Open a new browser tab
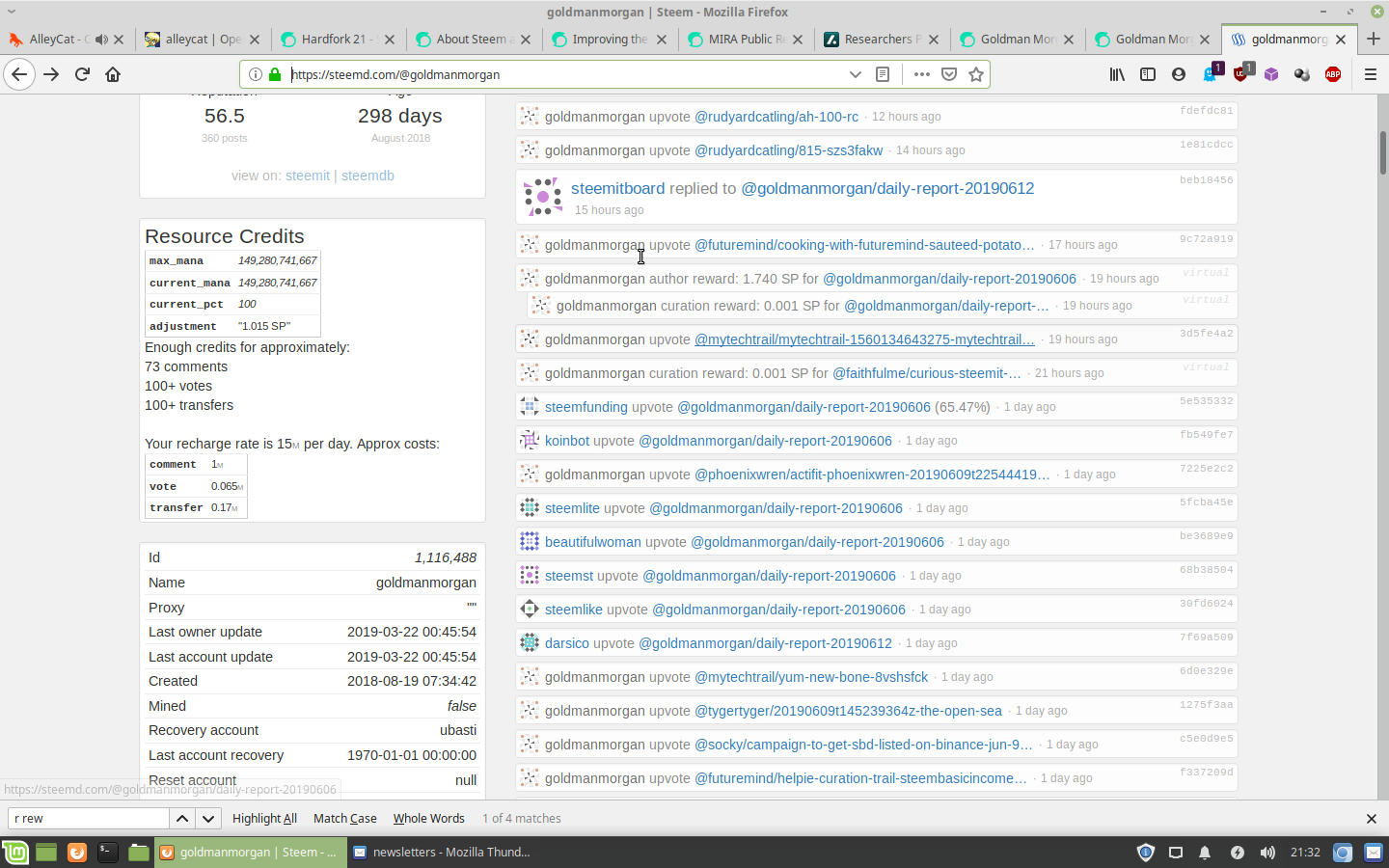This screenshot has width=1389, height=868. pyautogui.click(x=1374, y=39)
